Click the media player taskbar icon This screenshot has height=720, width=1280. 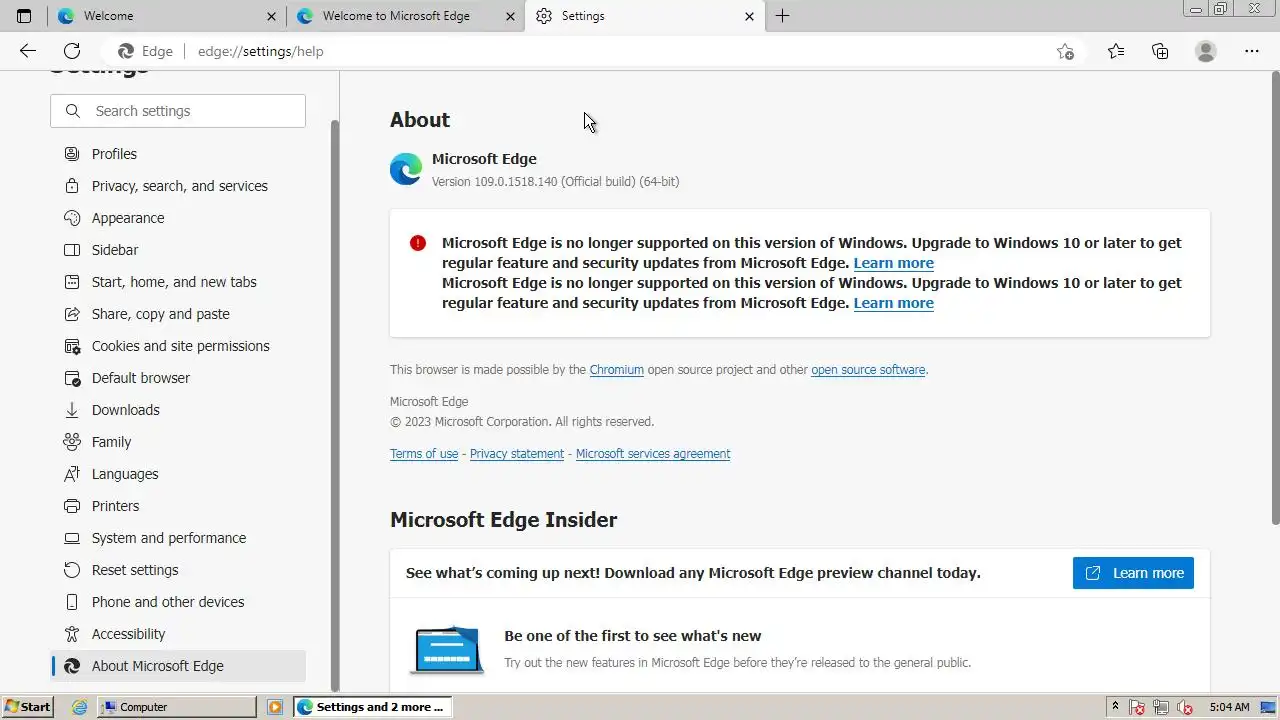coord(275,707)
